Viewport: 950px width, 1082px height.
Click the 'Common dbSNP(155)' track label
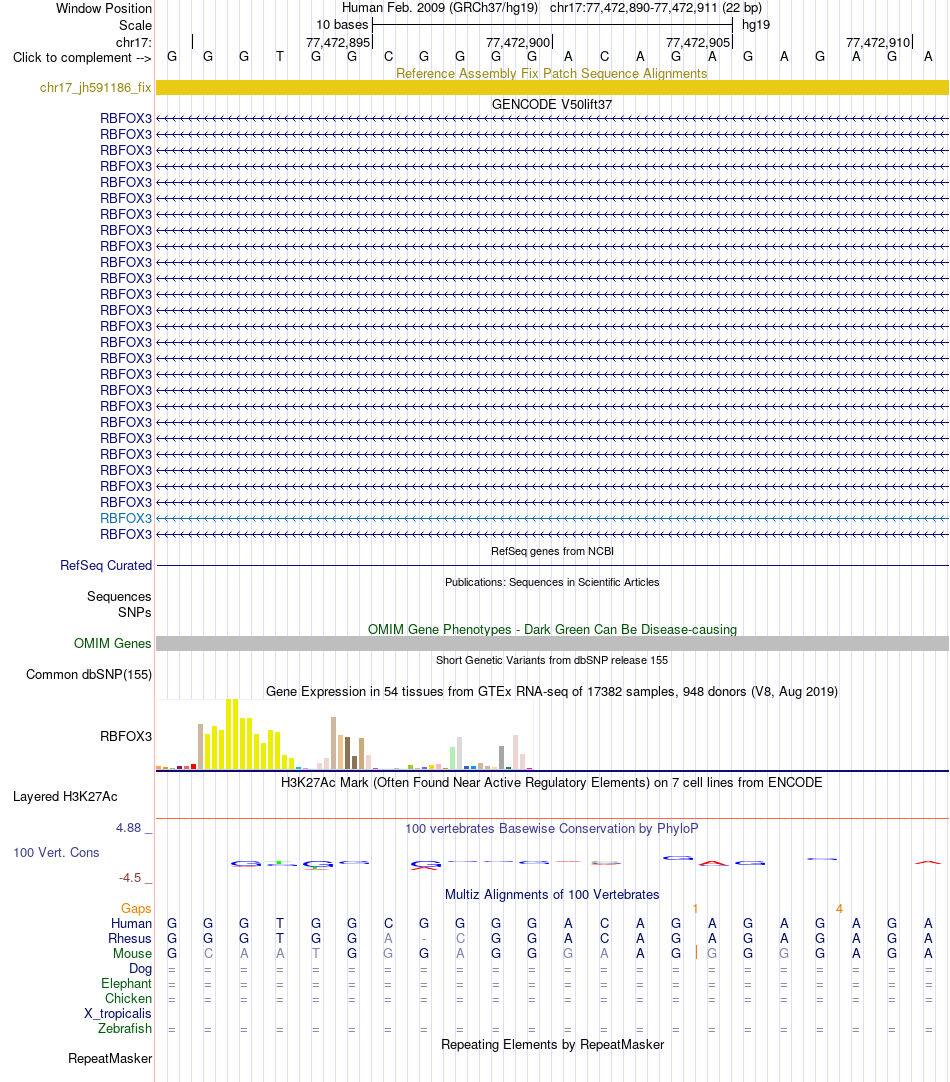(x=88, y=675)
